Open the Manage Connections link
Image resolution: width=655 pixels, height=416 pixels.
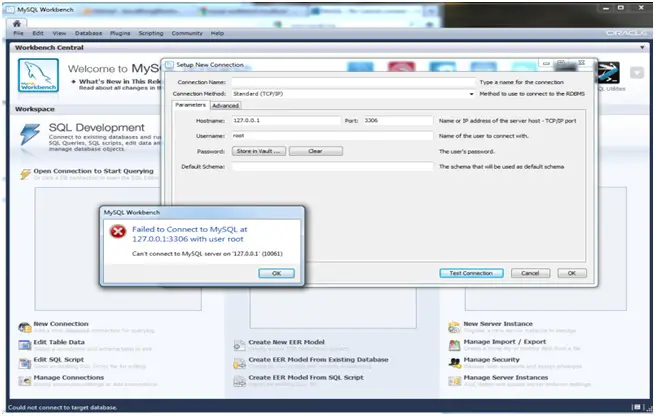coord(69,378)
